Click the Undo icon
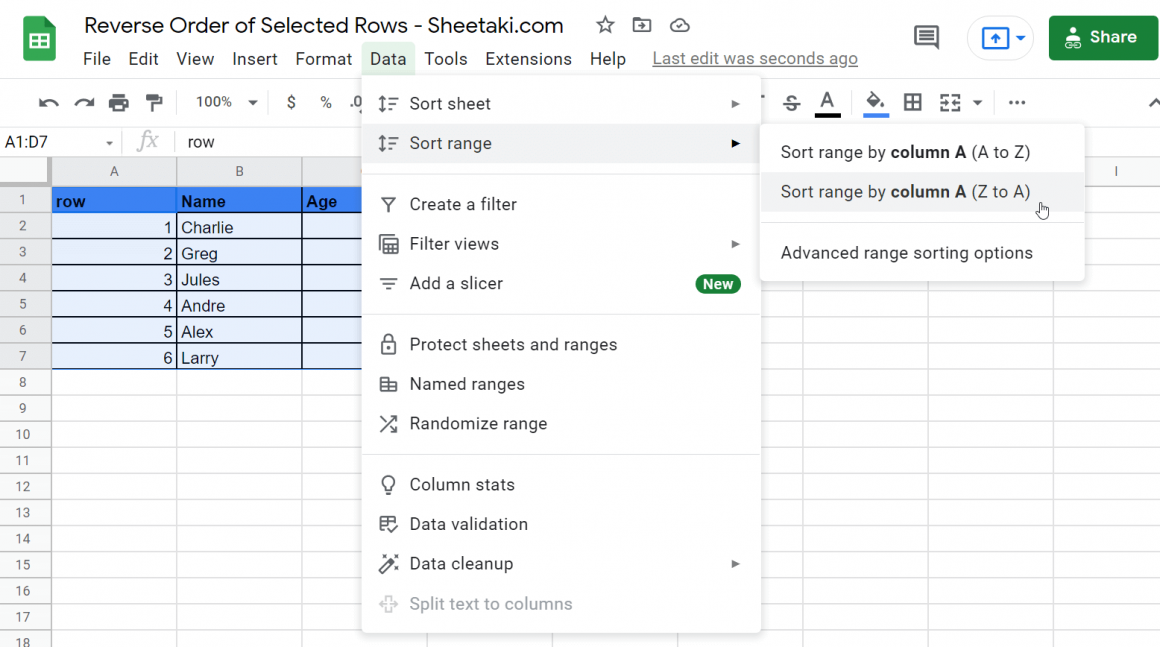The image size is (1160, 647). coord(48,102)
